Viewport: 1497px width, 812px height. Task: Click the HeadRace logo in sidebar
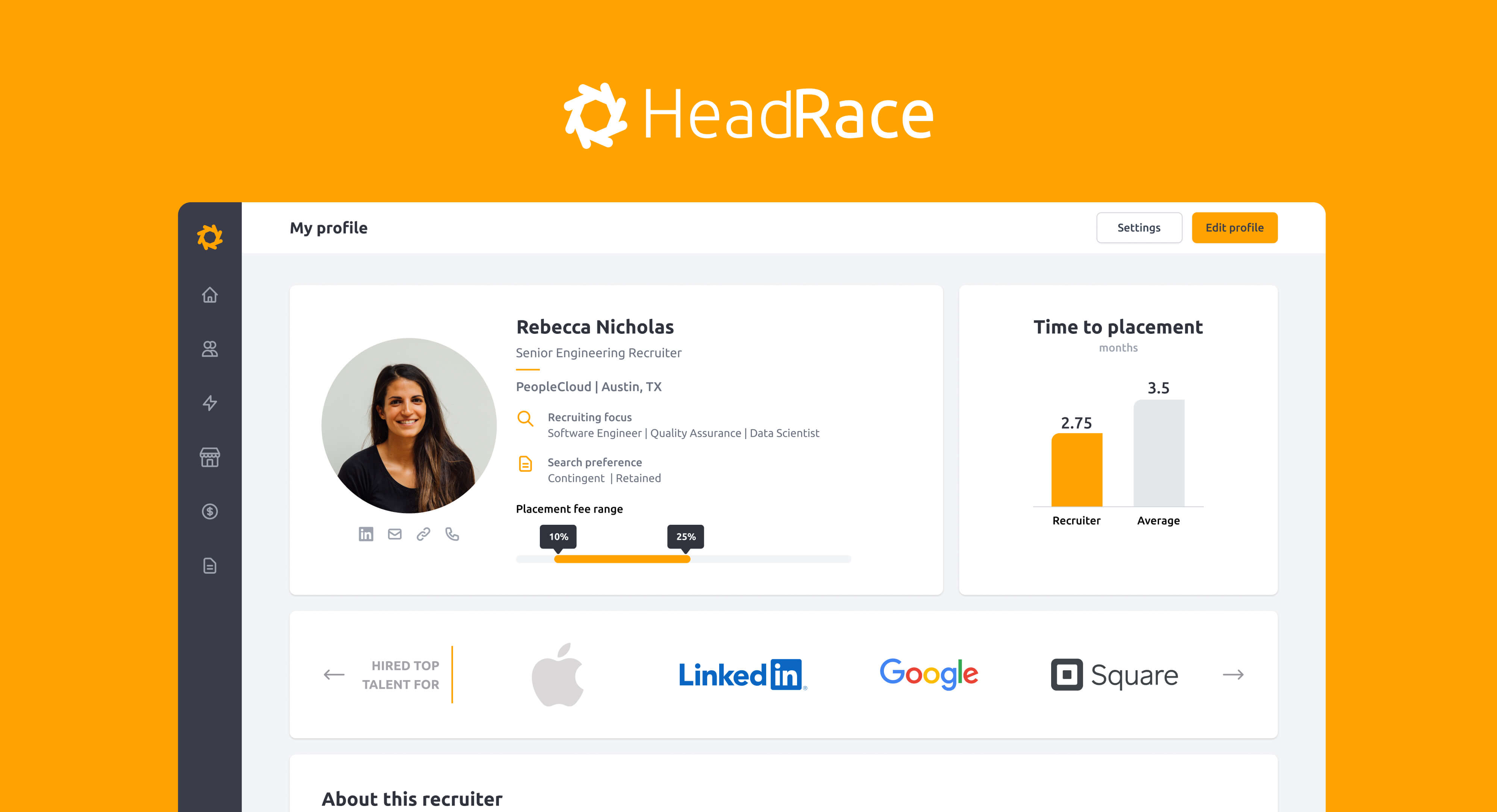click(210, 237)
